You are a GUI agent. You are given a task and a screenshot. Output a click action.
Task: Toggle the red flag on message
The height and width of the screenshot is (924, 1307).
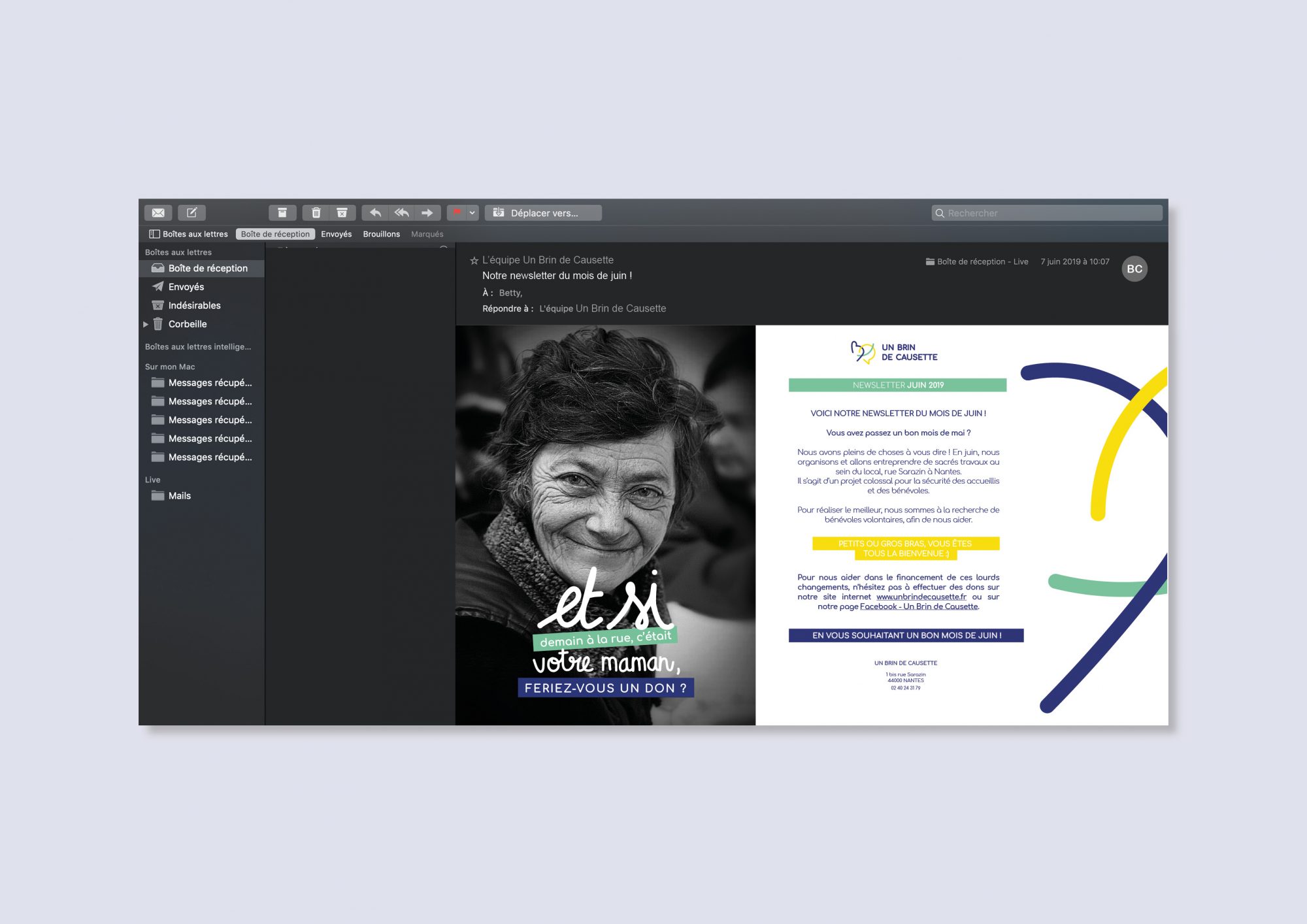pos(457,213)
